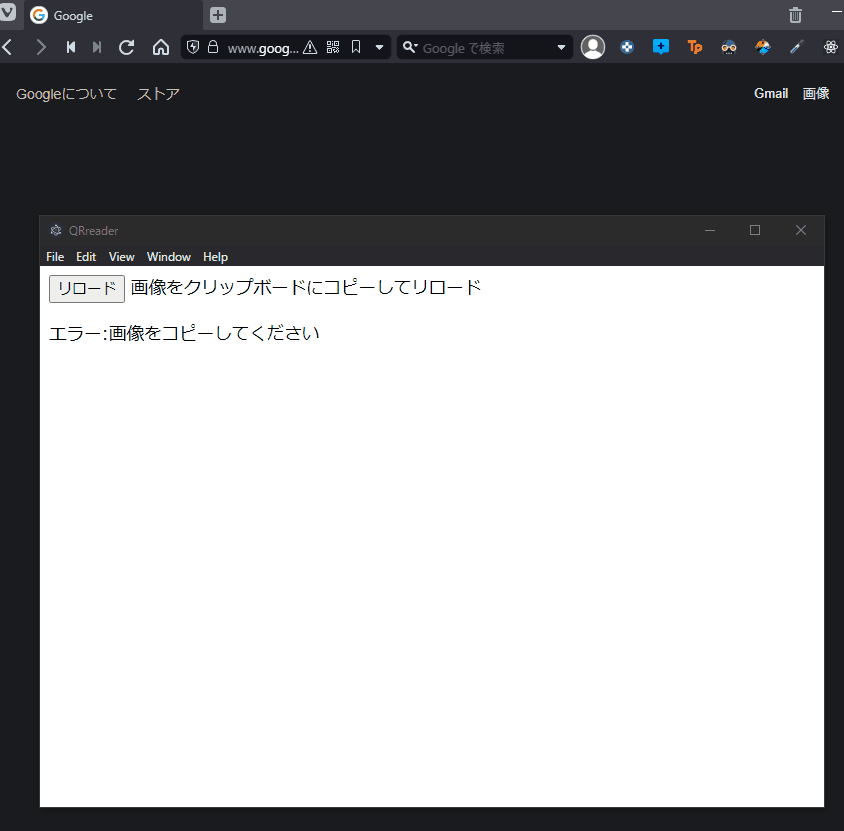This screenshot has height=831, width=844.
Task: Minimize the QRreader window
Action: point(709,230)
